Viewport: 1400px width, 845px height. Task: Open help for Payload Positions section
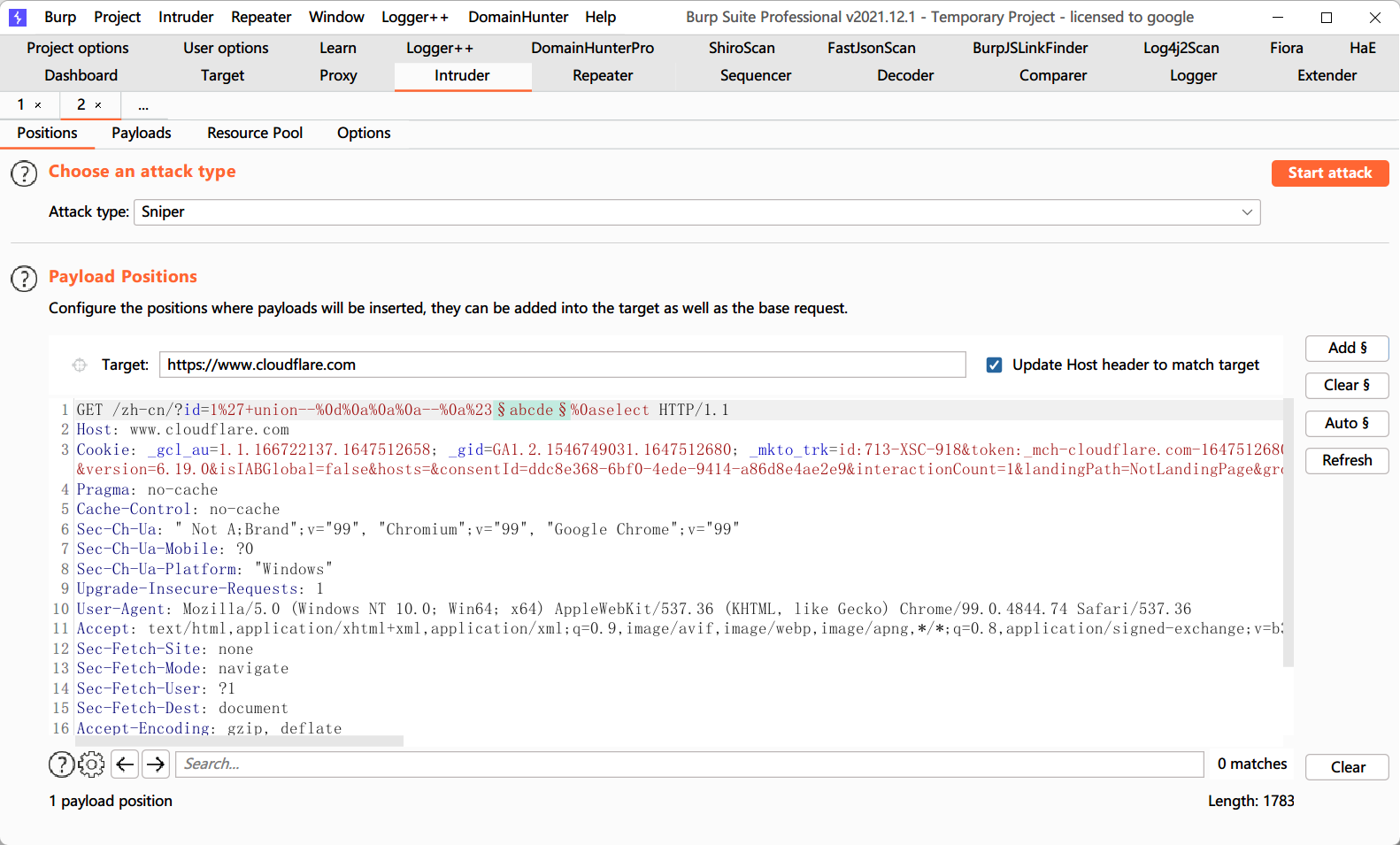(x=24, y=279)
